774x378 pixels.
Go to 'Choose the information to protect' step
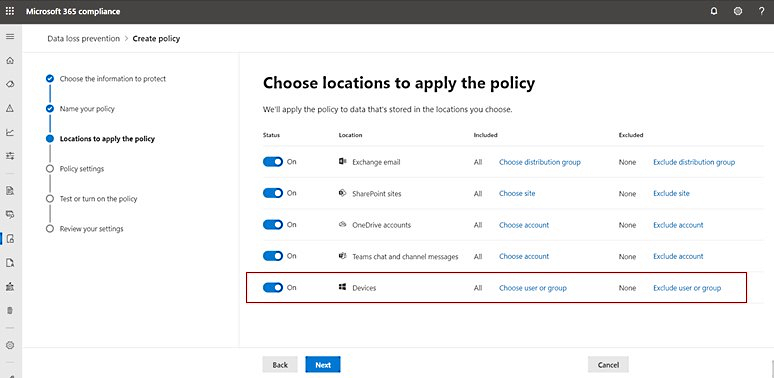[113, 78]
